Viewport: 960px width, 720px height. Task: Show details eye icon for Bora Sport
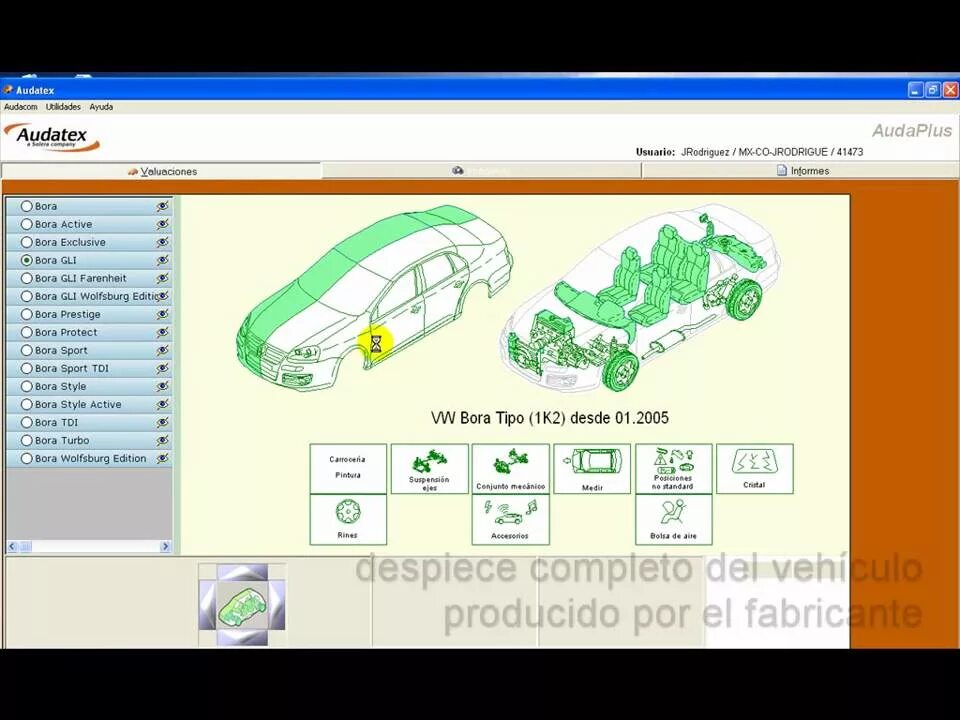[x=162, y=350]
